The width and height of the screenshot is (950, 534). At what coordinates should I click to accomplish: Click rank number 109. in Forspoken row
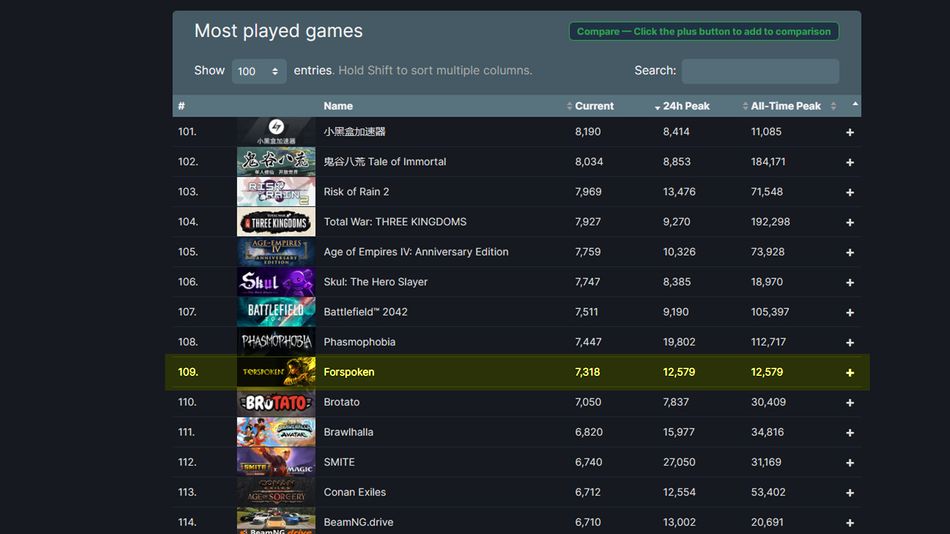tap(187, 372)
